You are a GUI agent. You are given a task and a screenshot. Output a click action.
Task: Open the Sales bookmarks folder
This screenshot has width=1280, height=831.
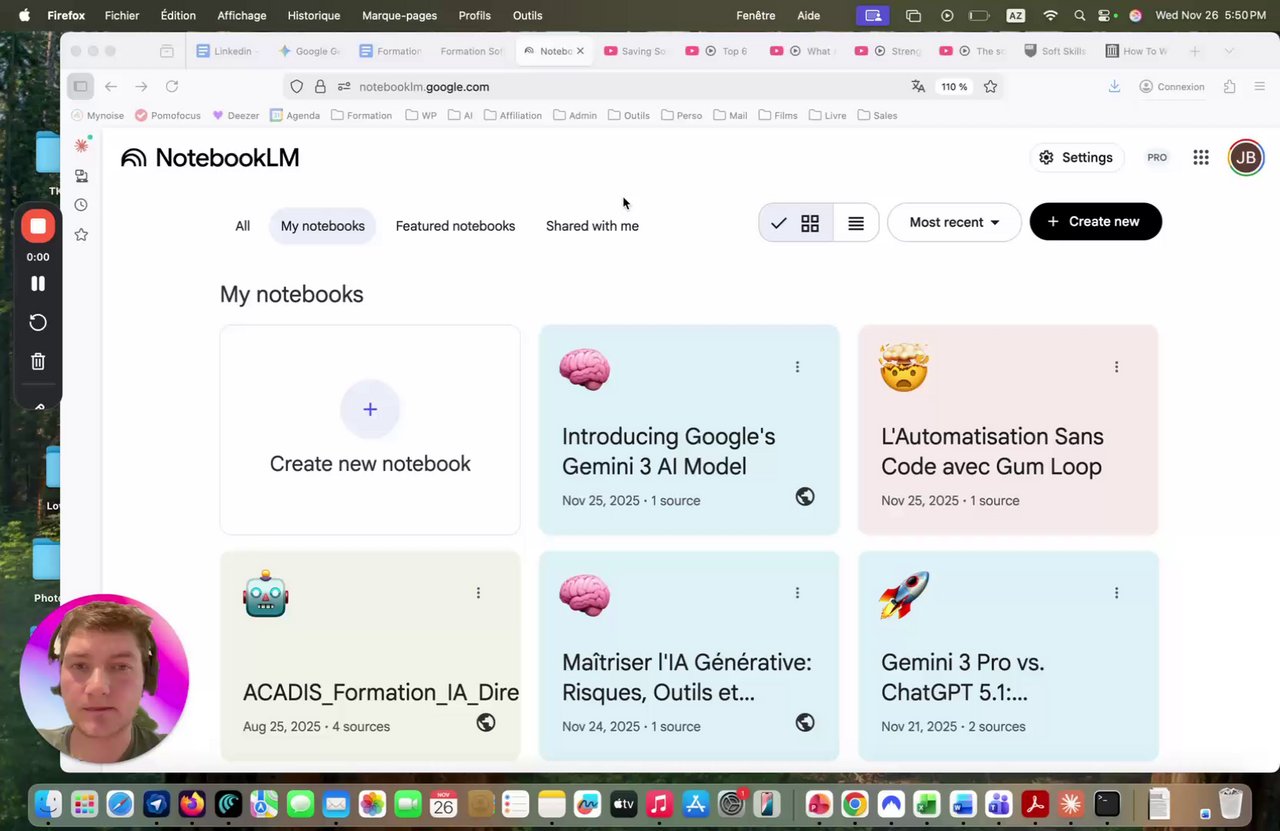(x=877, y=115)
